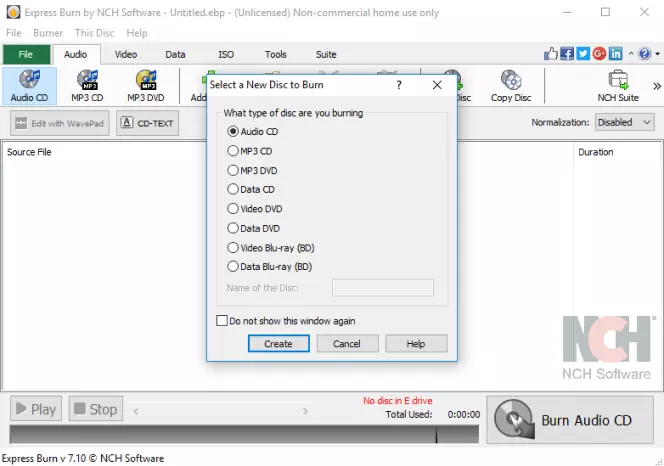Click the Play button

(36, 409)
